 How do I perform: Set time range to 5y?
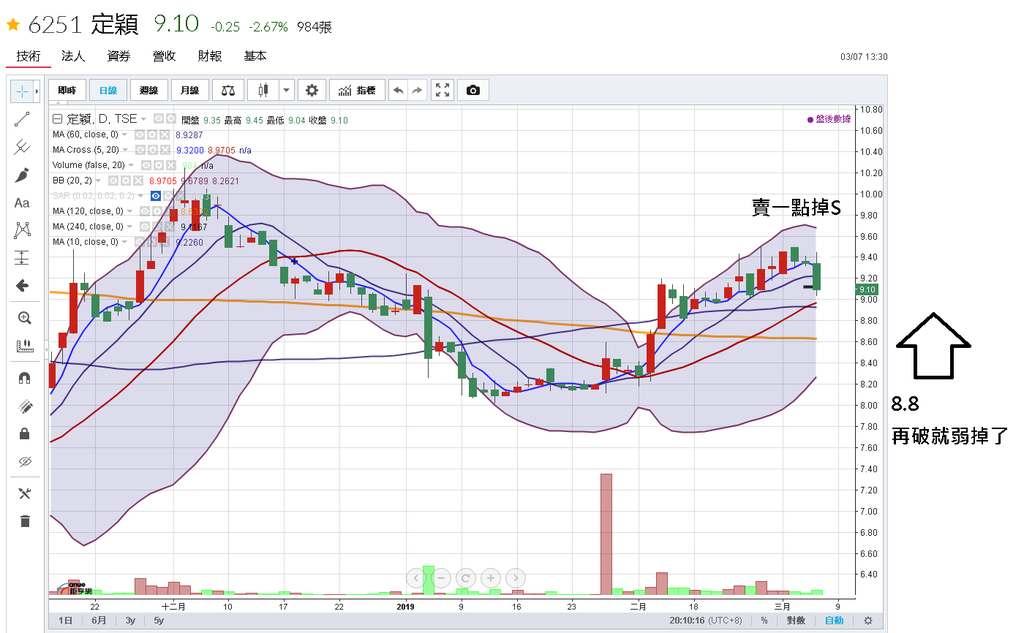(159, 621)
